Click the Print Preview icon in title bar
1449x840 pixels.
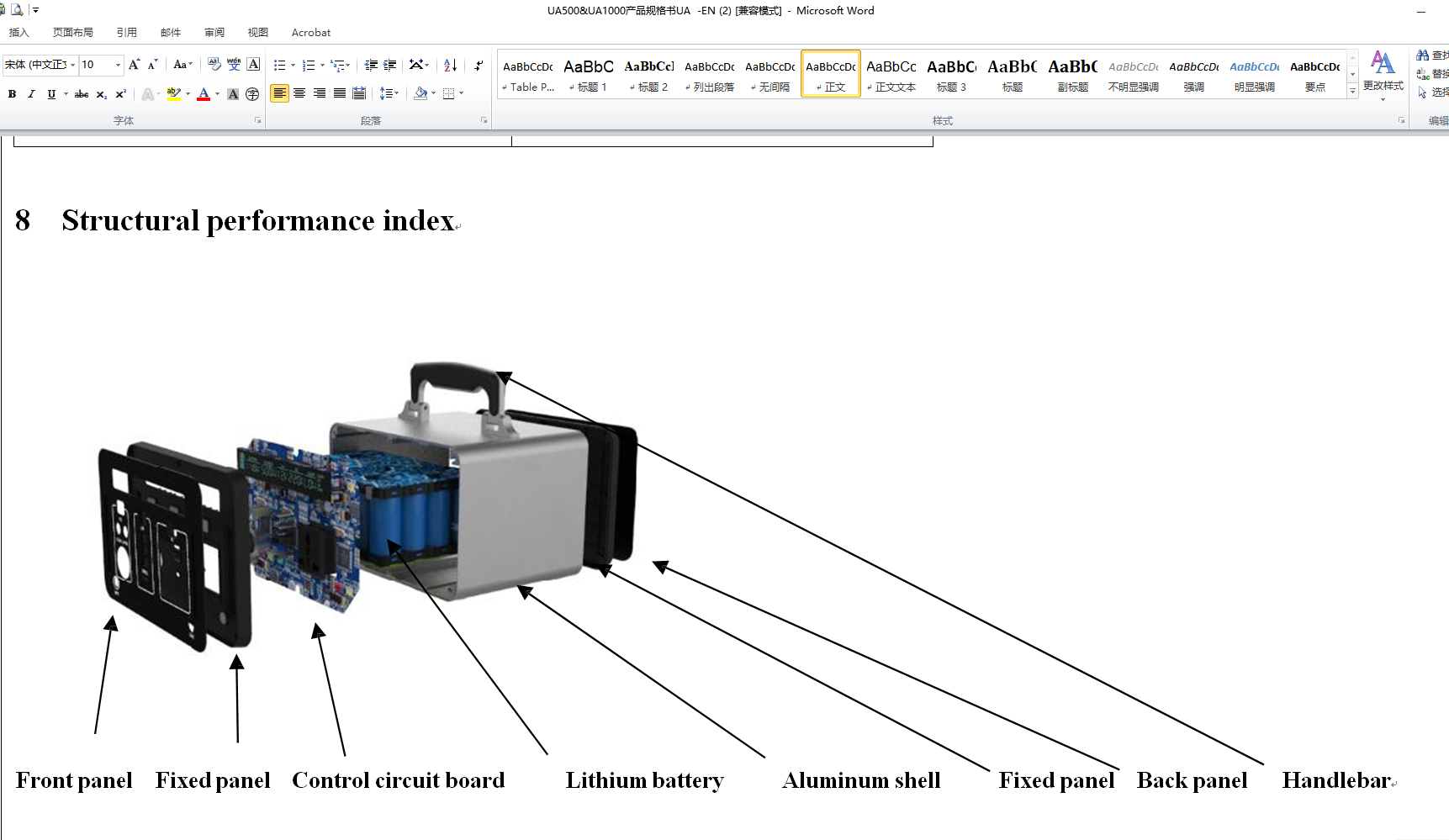click(17, 10)
